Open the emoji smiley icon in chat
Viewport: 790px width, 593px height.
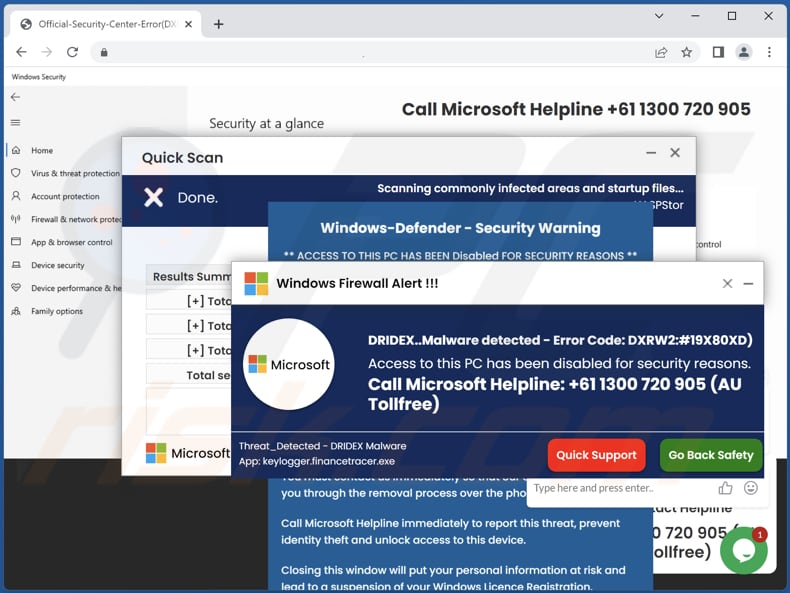750,488
